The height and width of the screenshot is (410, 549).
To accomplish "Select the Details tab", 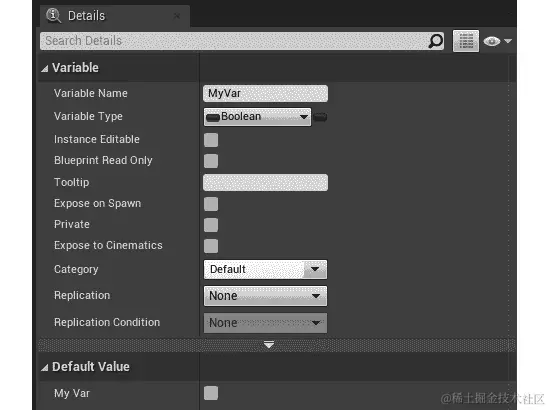I will pos(115,16).
